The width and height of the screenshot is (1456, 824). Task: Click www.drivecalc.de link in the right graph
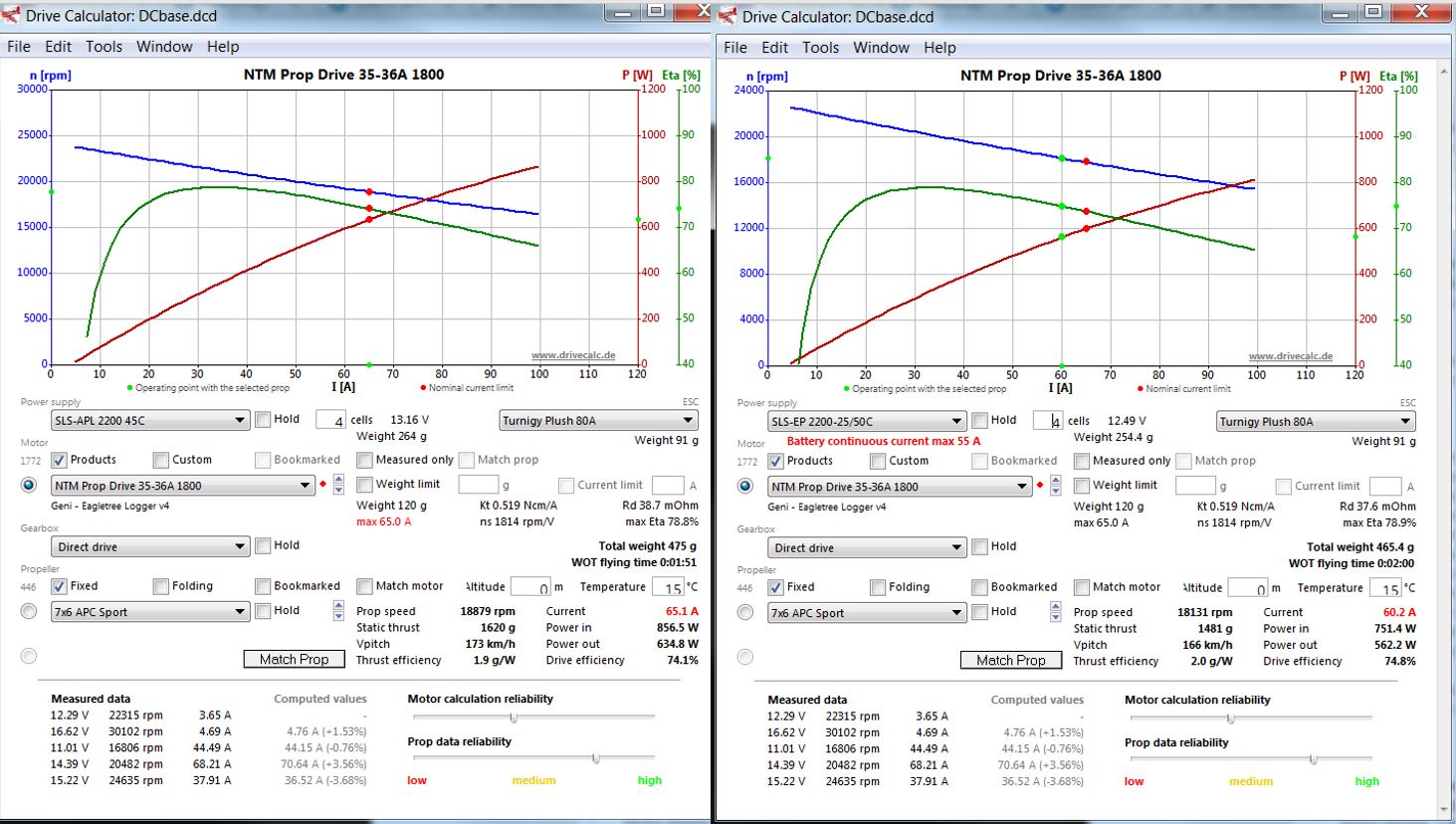[1290, 356]
